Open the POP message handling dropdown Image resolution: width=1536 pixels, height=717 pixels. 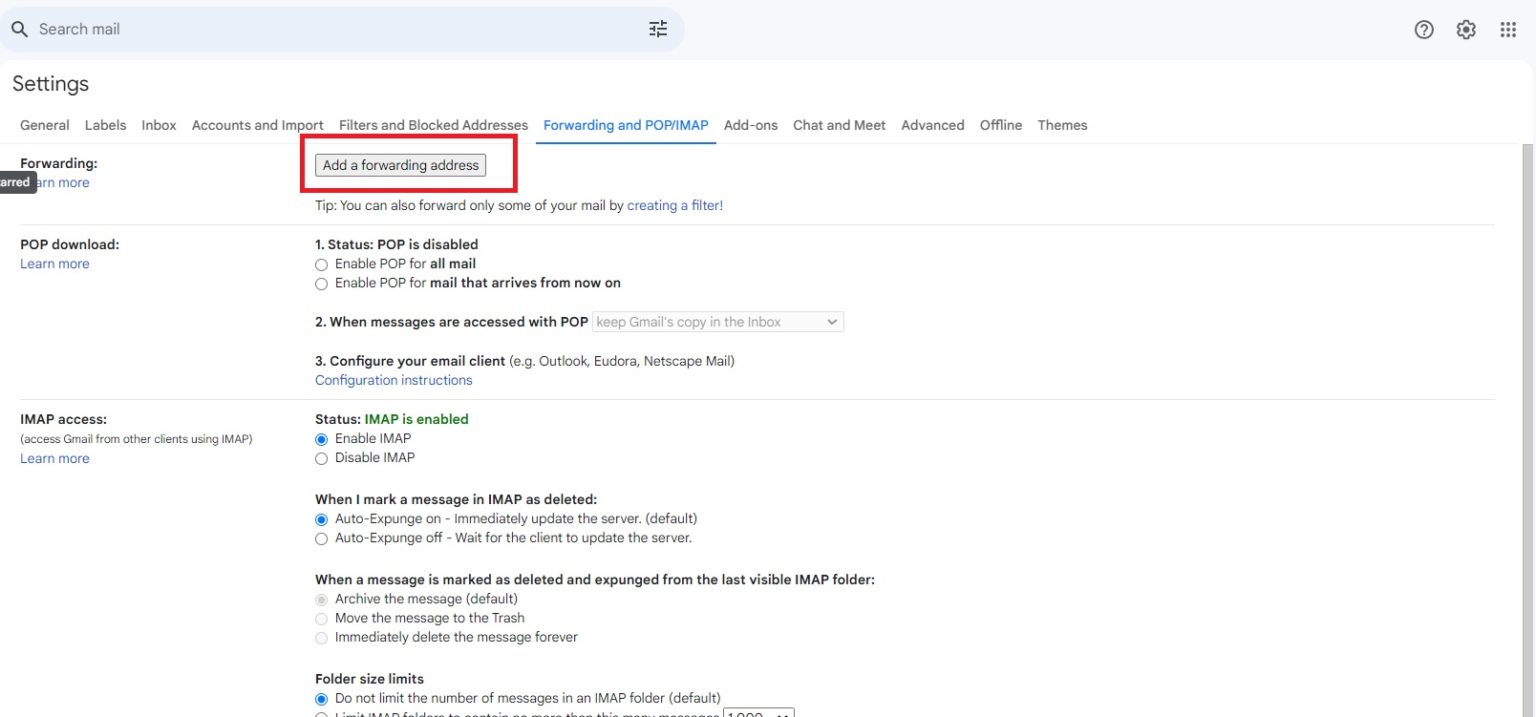tap(717, 321)
